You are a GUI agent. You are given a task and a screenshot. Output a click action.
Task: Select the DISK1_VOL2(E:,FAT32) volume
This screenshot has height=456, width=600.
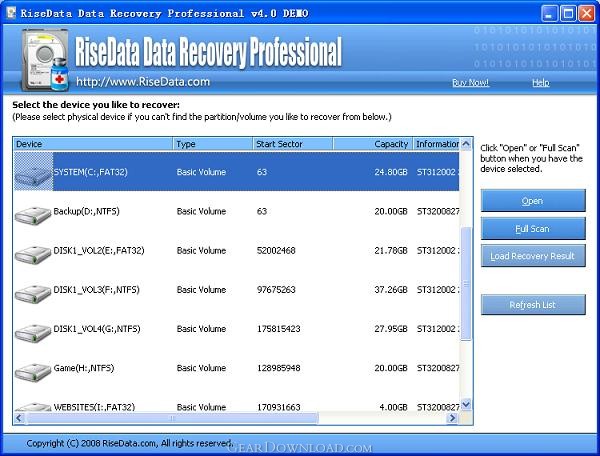click(99, 251)
